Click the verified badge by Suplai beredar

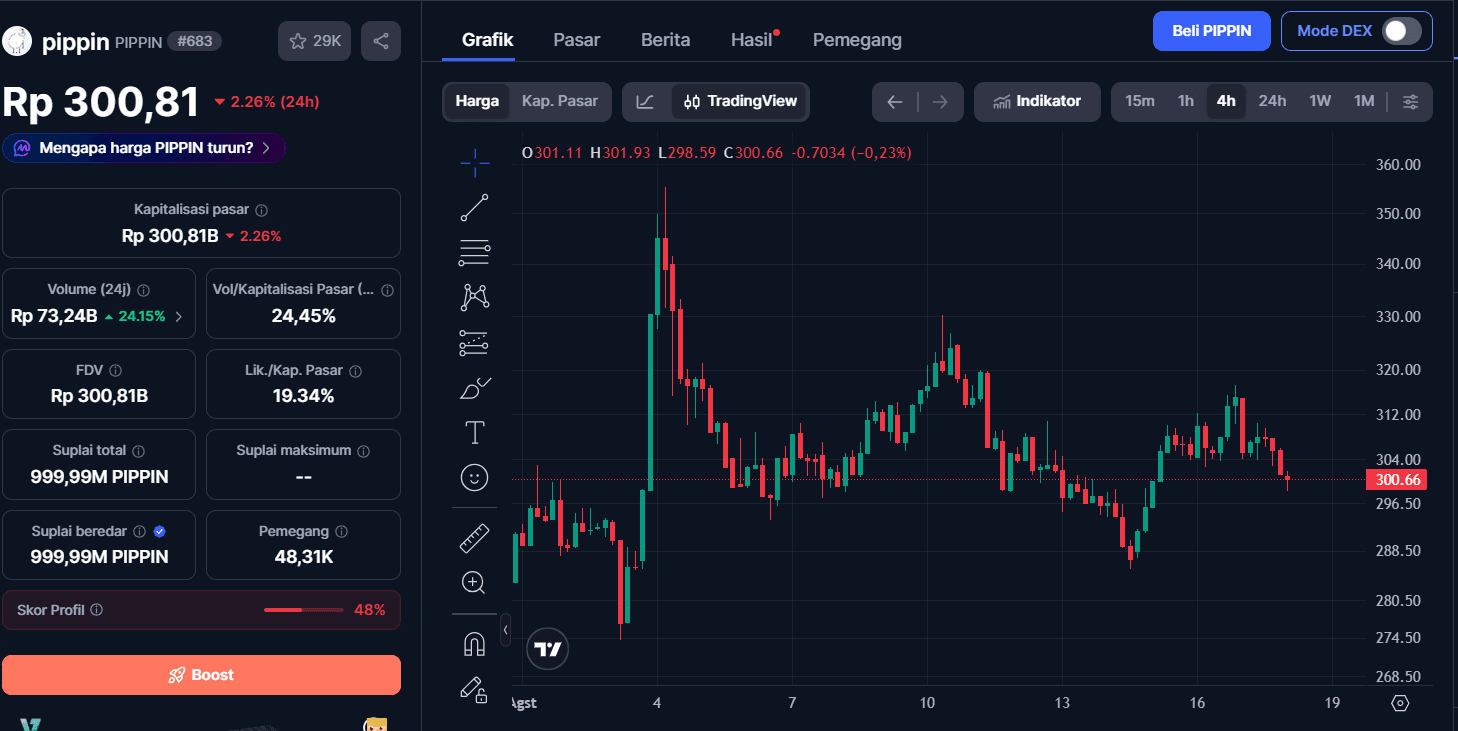(159, 532)
